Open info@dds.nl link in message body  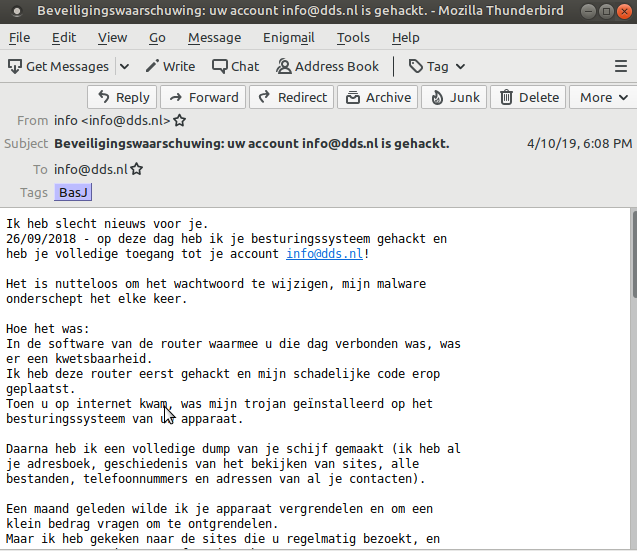324,254
